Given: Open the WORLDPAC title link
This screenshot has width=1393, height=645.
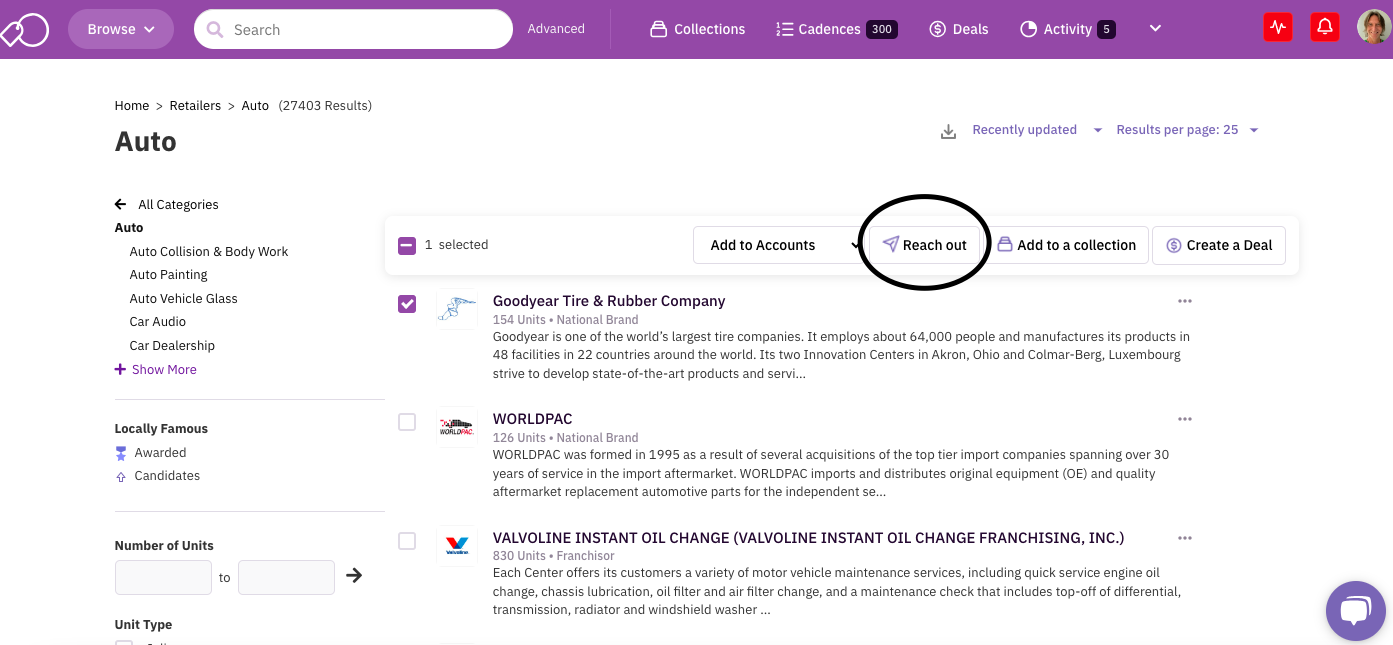Looking at the screenshot, I should (533, 419).
